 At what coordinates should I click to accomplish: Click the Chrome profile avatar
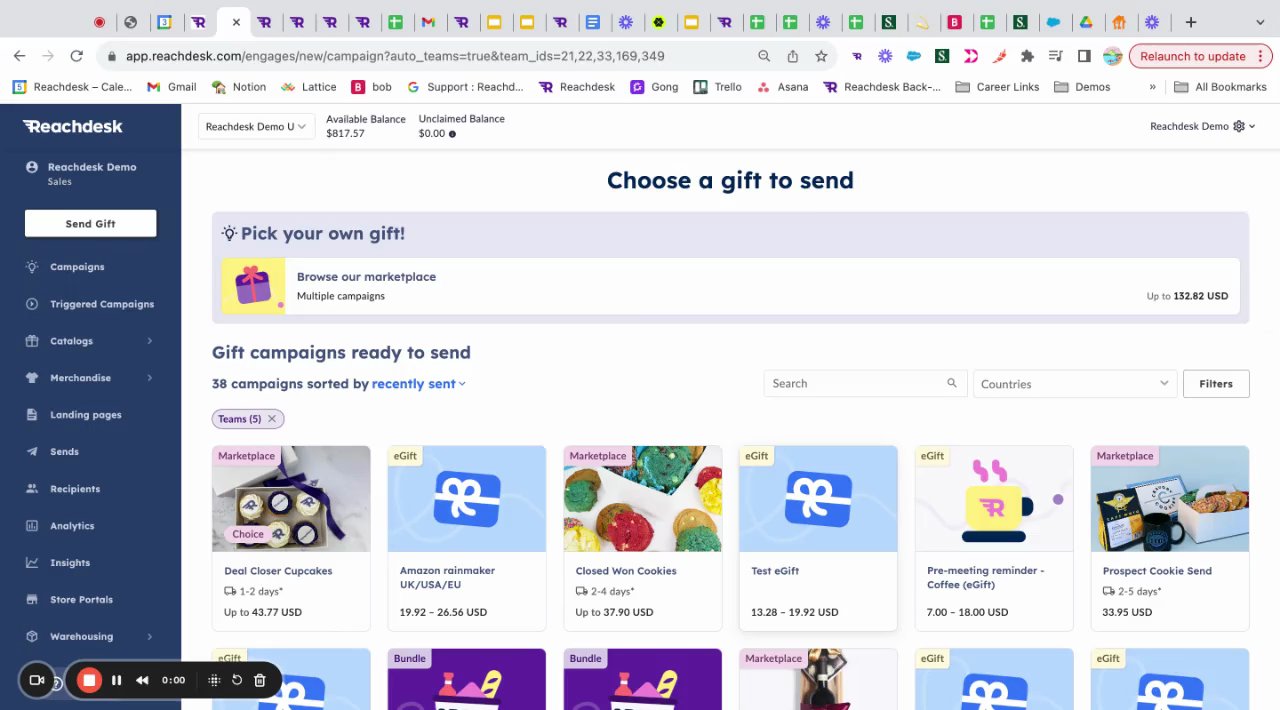click(1113, 56)
